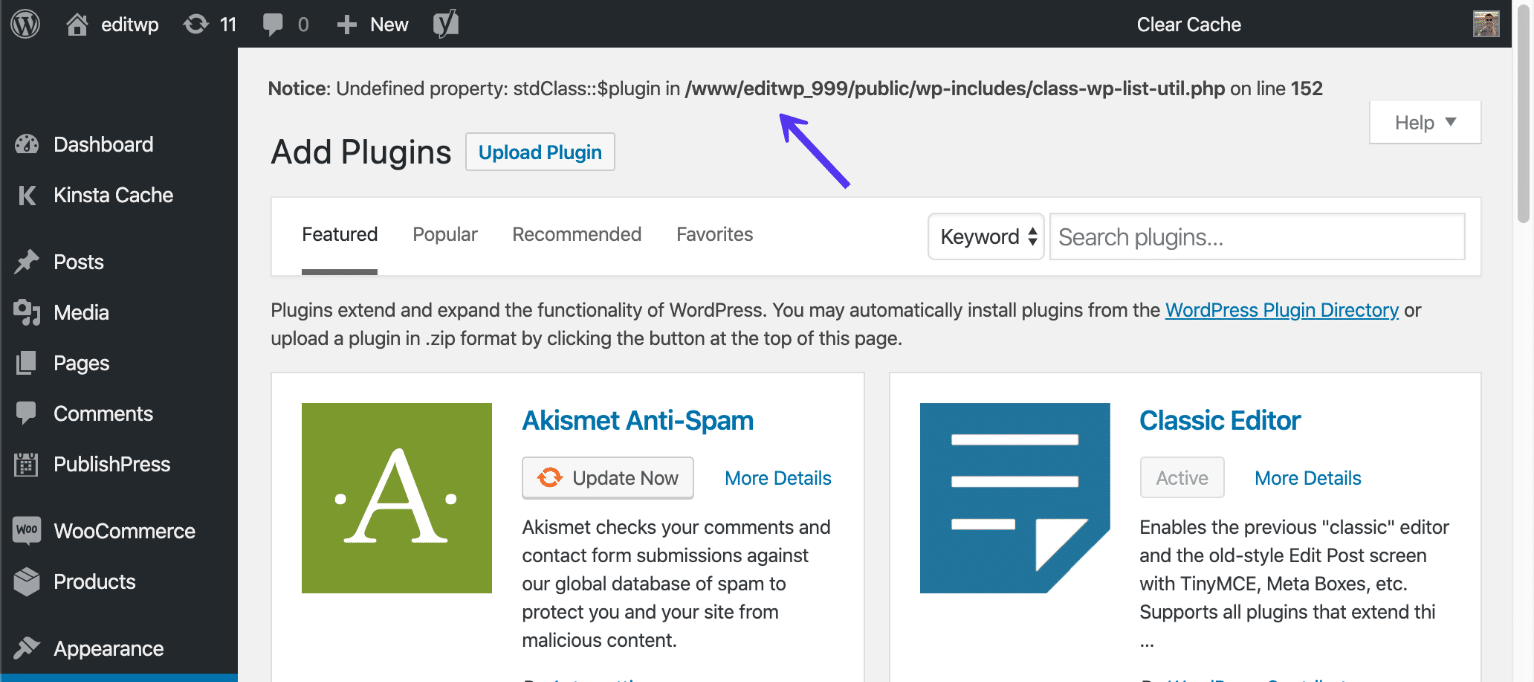The width and height of the screenshot is (1534, 682).
Task: Select the Kinsta Cache sidebar icon
Action: pos(27,195)
